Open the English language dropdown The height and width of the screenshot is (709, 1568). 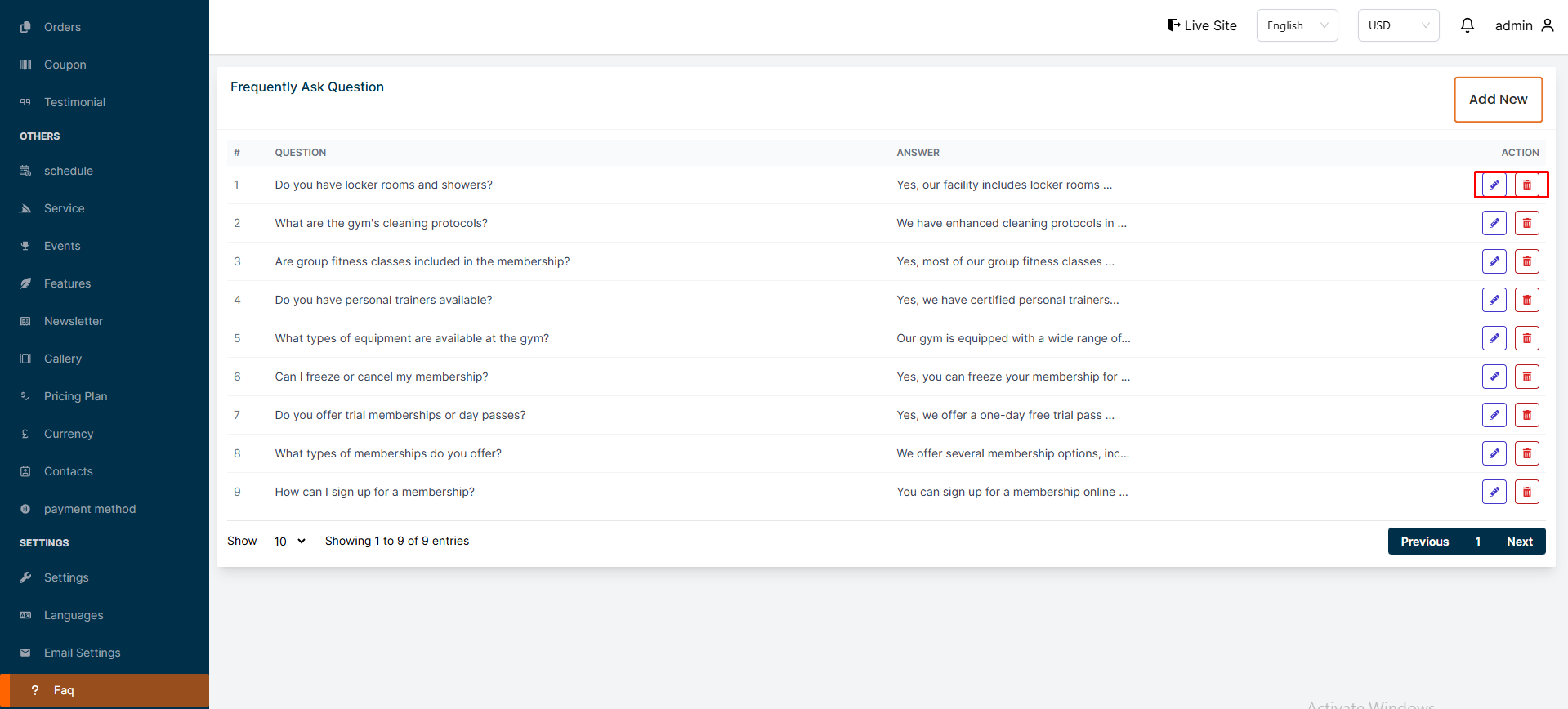[x=1297, y=25]
